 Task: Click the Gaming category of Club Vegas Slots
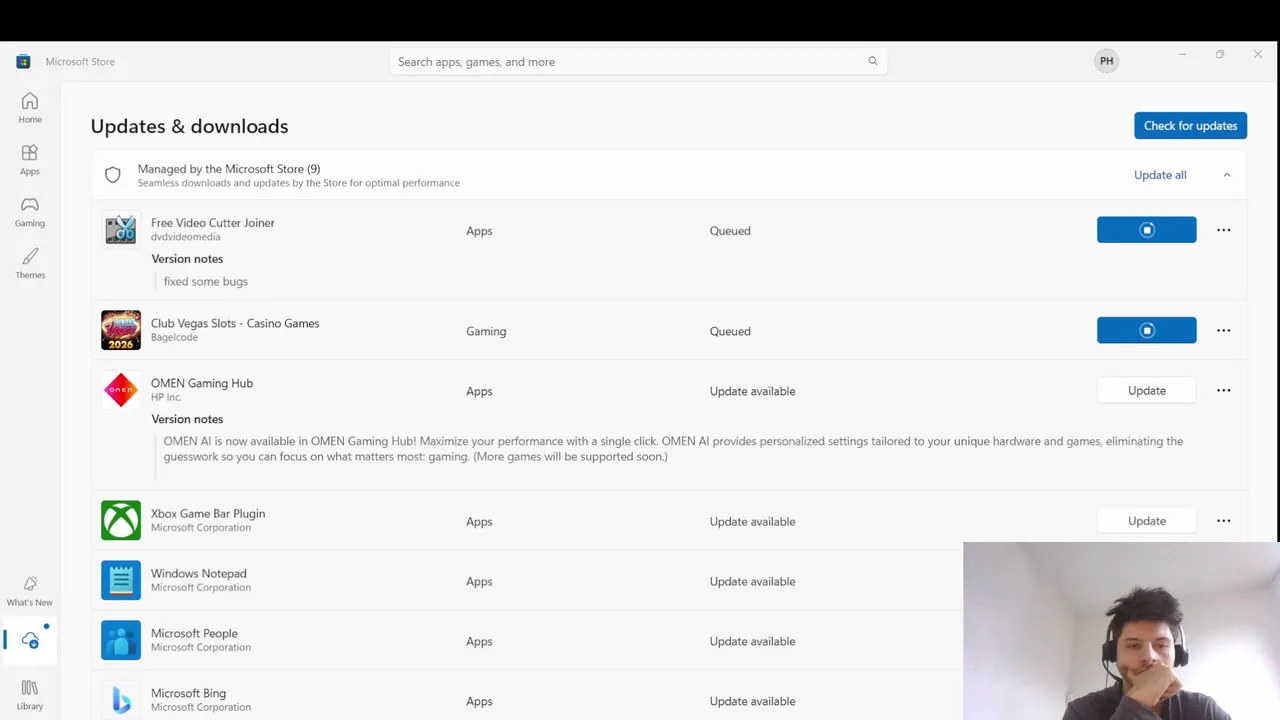pyautogui.click(x=486, y=331)
